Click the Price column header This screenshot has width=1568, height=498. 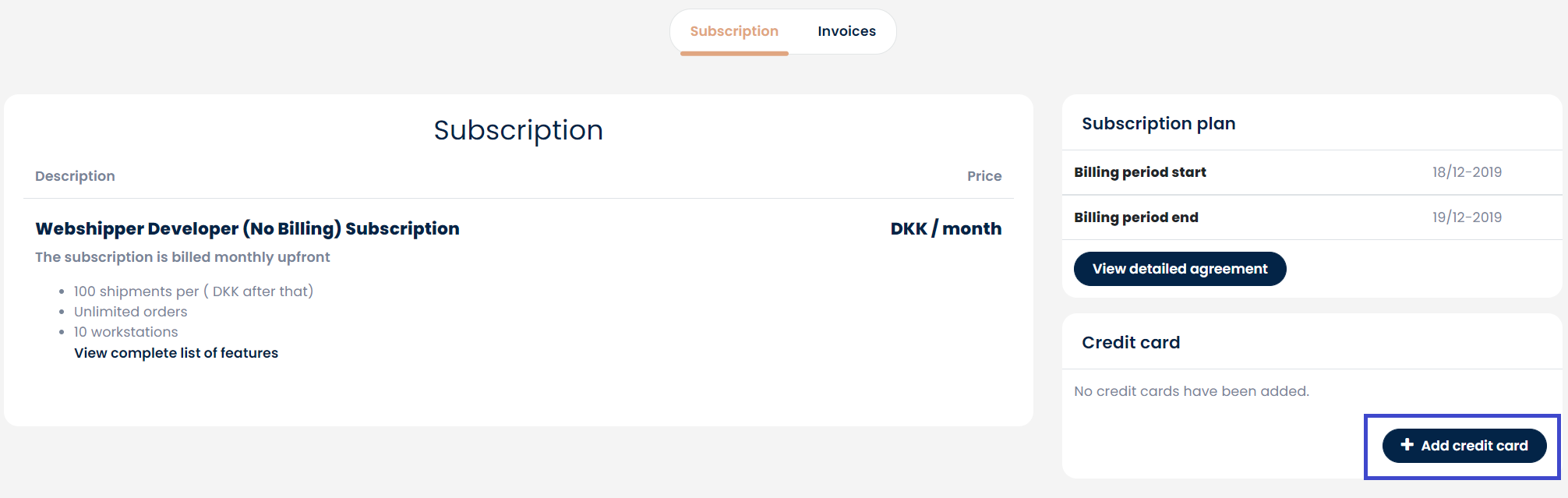point(984,176)
